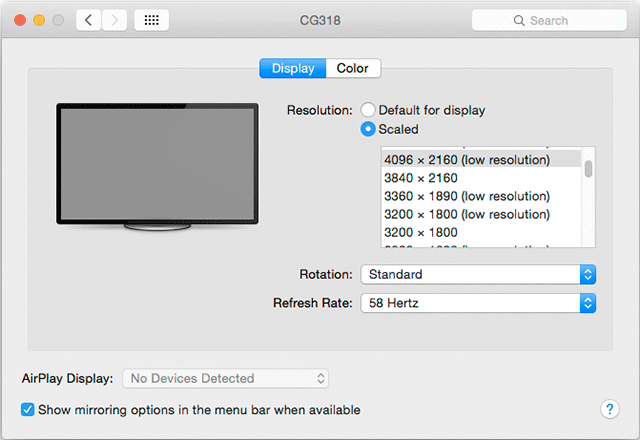The image size is (640, 440).
Task: Go back with the left arrow button
Action: tap(89, 20)
